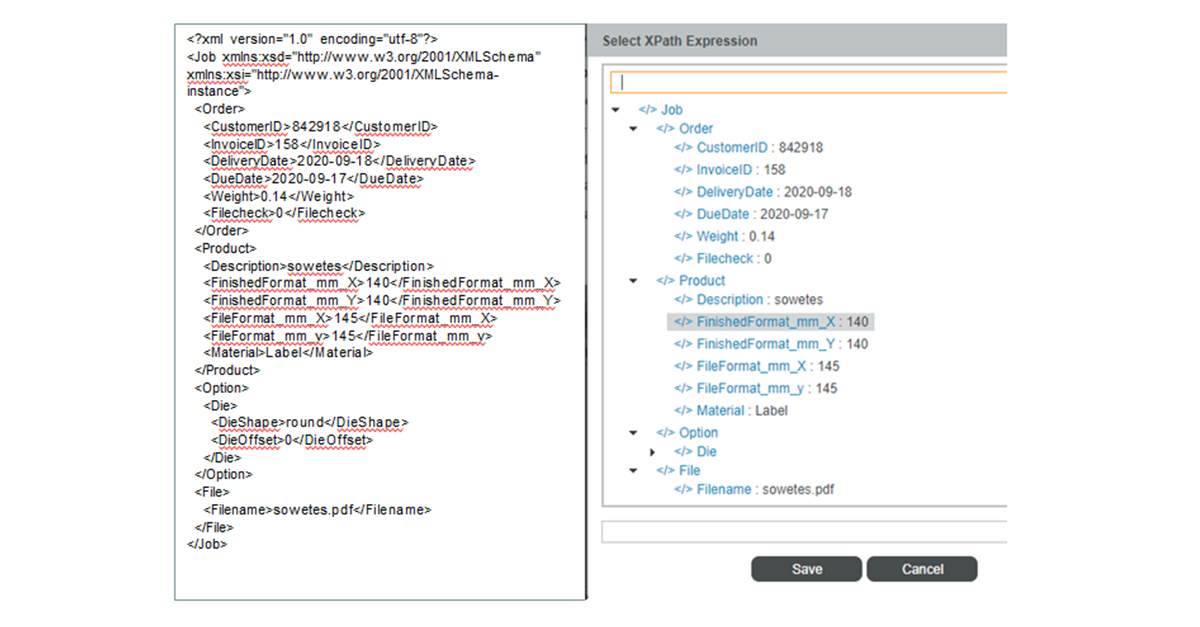The width and height of the screenshot is (1200, 627).
Task: Click the Cancel button
Action: (x=922, y=568)
